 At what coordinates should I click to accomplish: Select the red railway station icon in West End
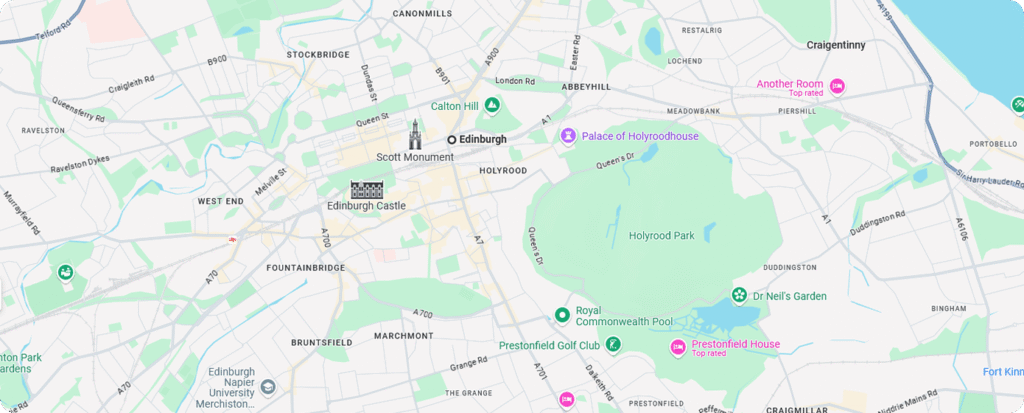coord(232,240)
